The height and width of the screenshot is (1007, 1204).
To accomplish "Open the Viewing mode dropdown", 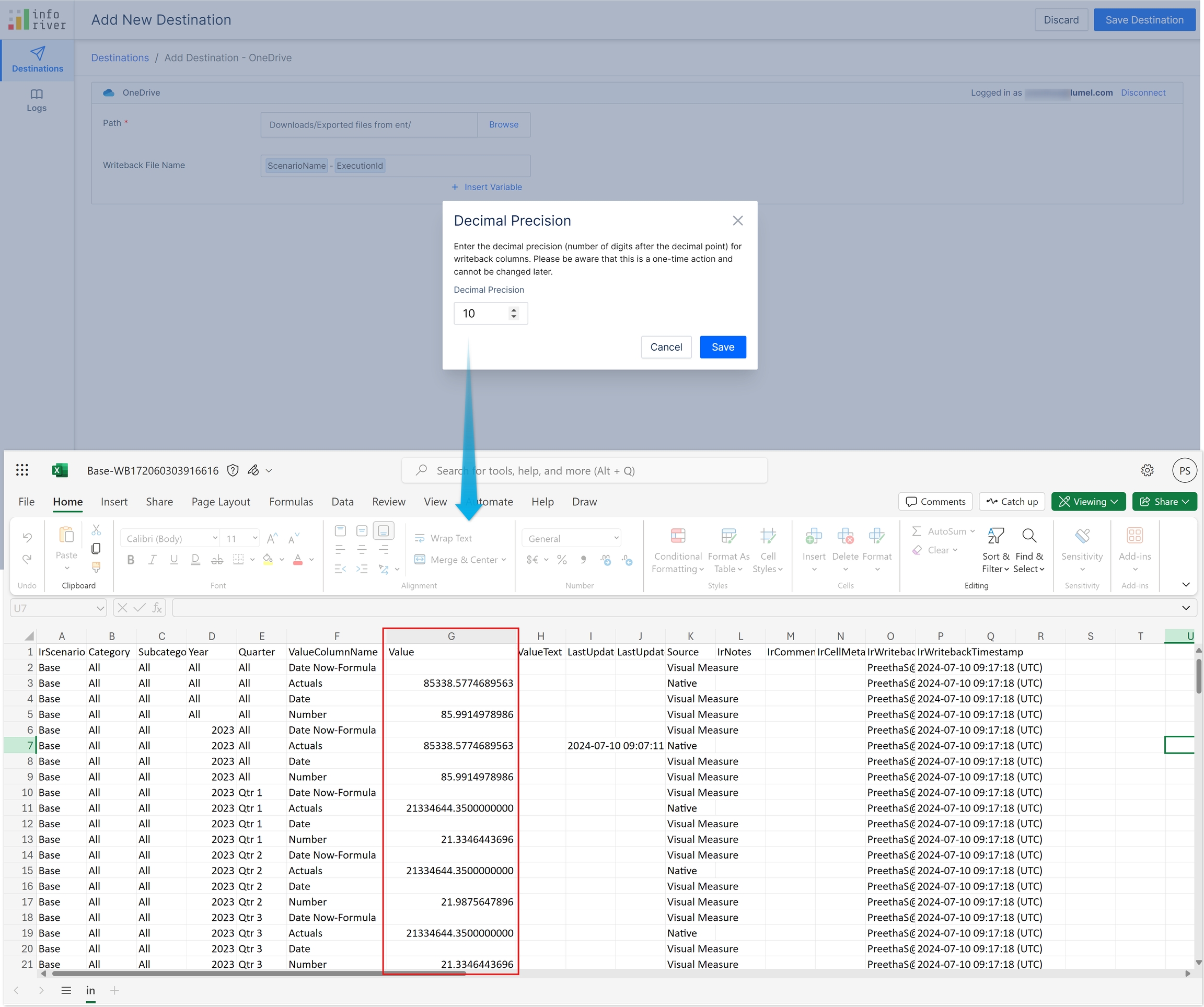I will coord(1087,502).
